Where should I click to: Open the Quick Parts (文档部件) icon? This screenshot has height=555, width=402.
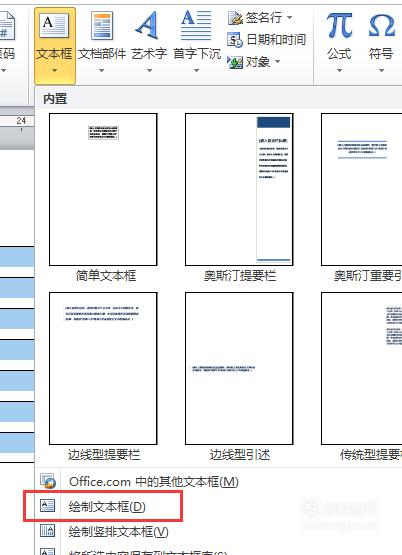102,25
